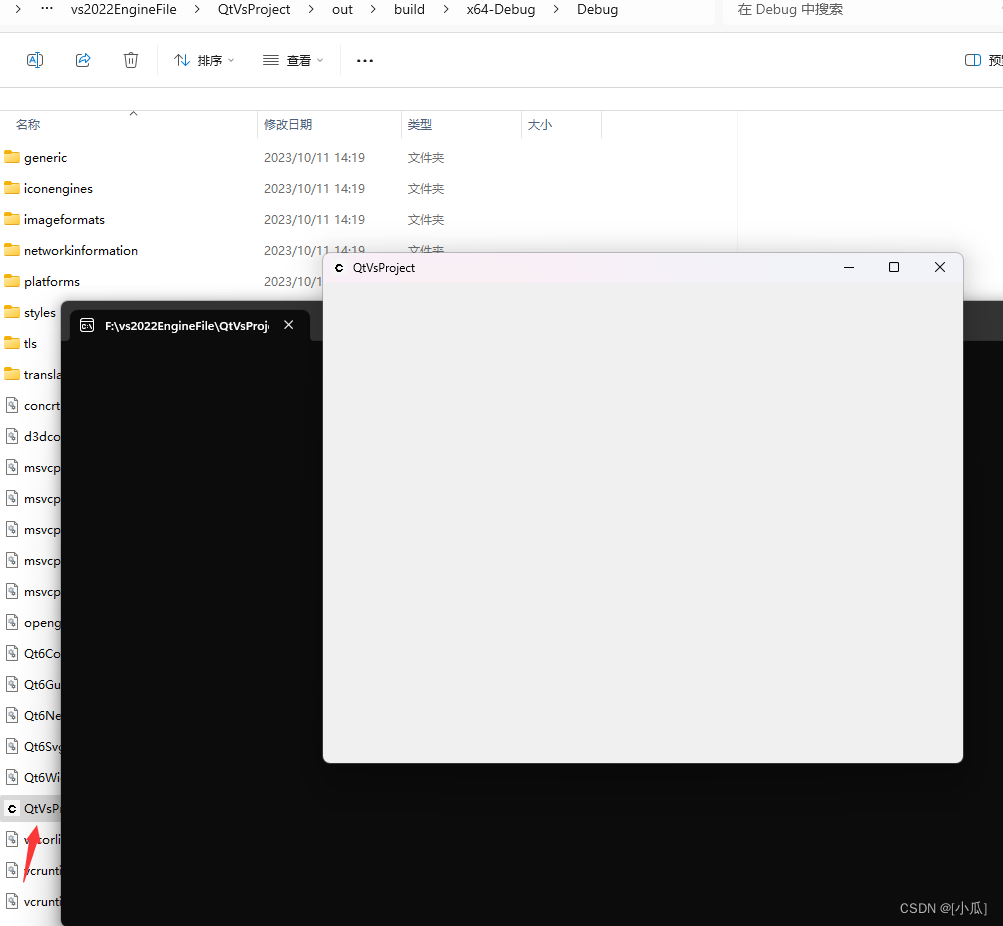Select the d3dcompiler DLL file icon

(x=12, y=436)
